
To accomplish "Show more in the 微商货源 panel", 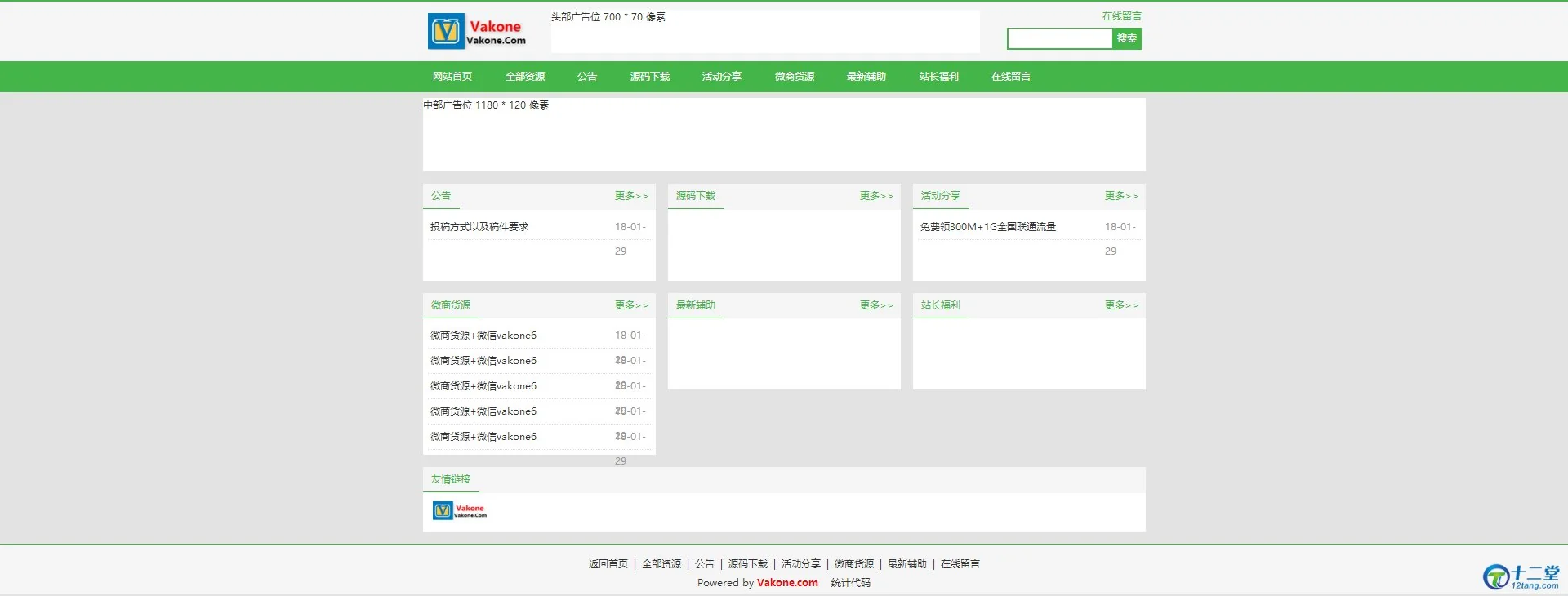I will click(630, 305).
